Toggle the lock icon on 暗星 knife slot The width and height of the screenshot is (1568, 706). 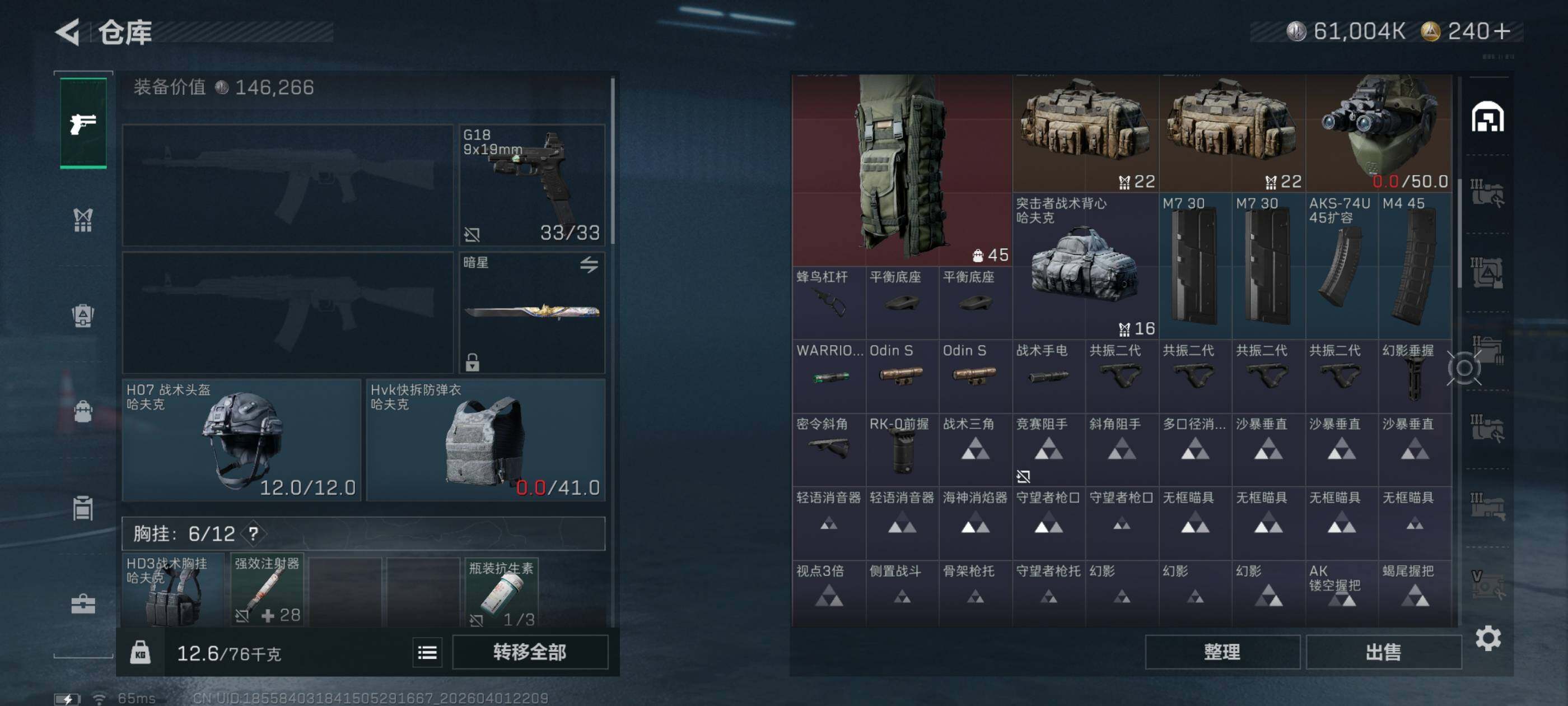click(x=472, y=362)
